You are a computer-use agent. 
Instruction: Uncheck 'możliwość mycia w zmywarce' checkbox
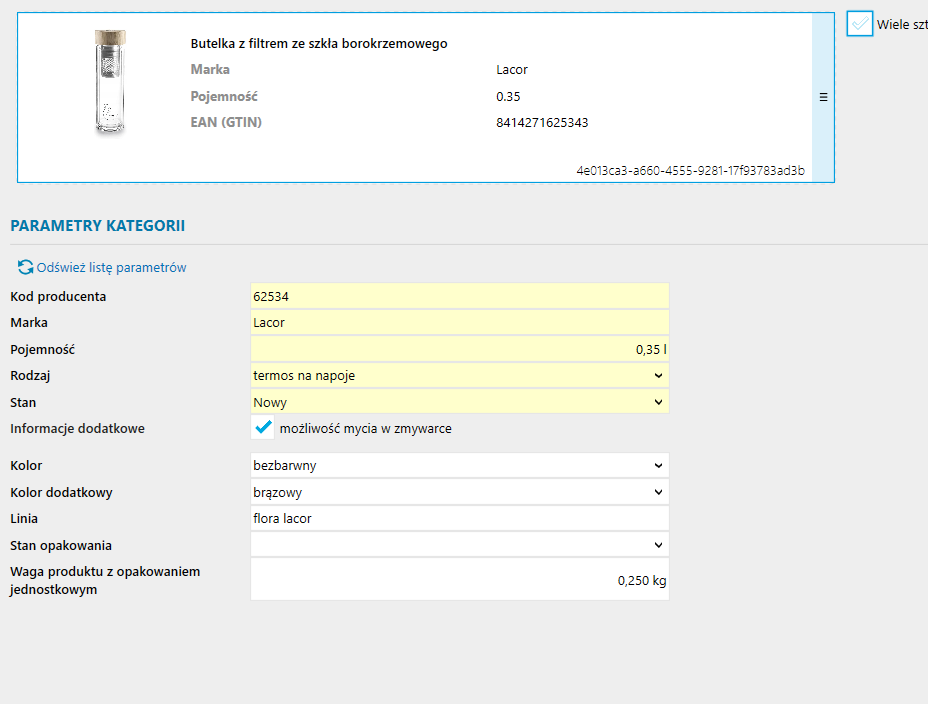pos(263,428)
